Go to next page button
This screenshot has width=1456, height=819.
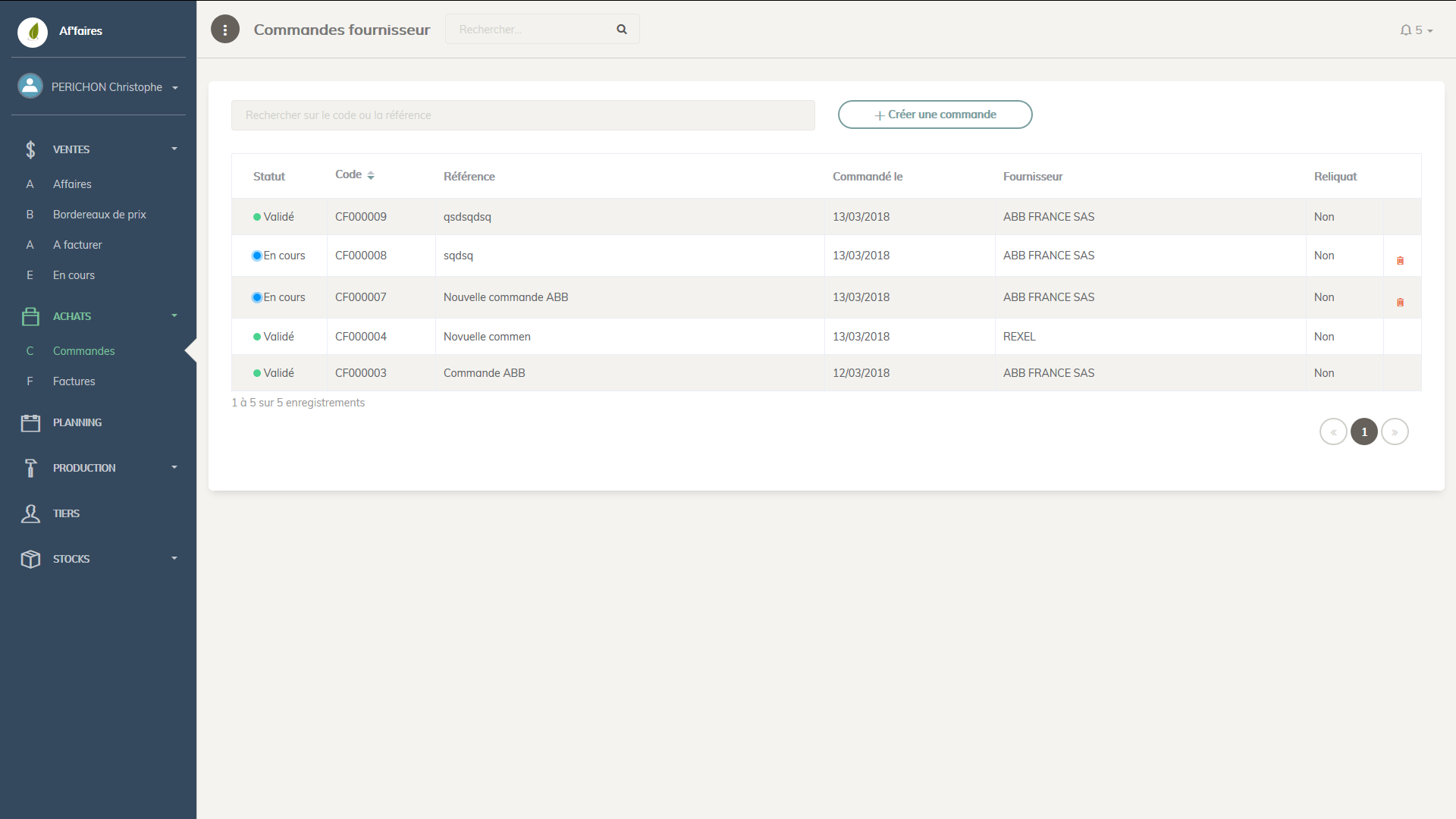1395,431
